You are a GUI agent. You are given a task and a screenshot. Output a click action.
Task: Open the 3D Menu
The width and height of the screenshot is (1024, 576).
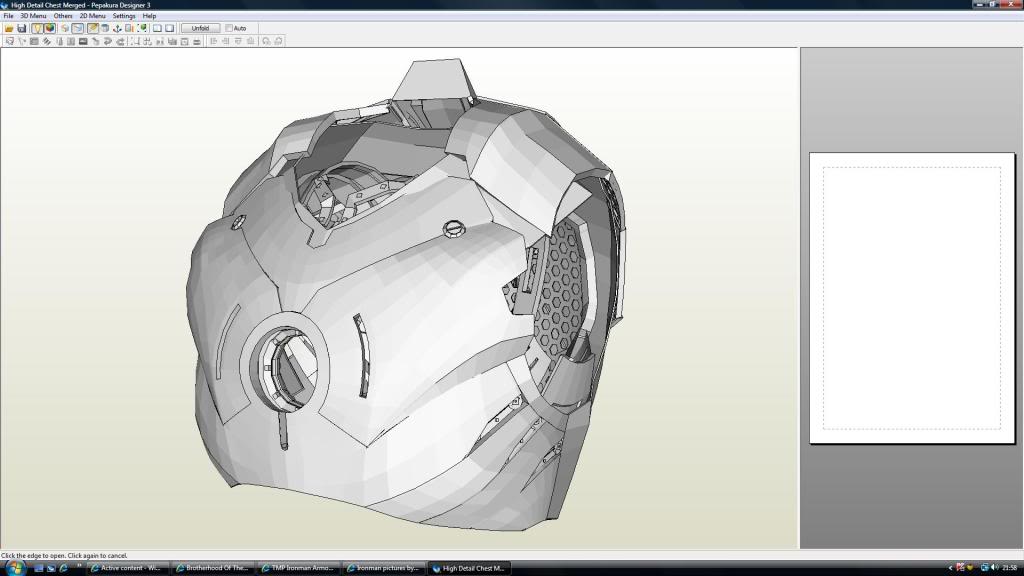click(x=33, y=16)
